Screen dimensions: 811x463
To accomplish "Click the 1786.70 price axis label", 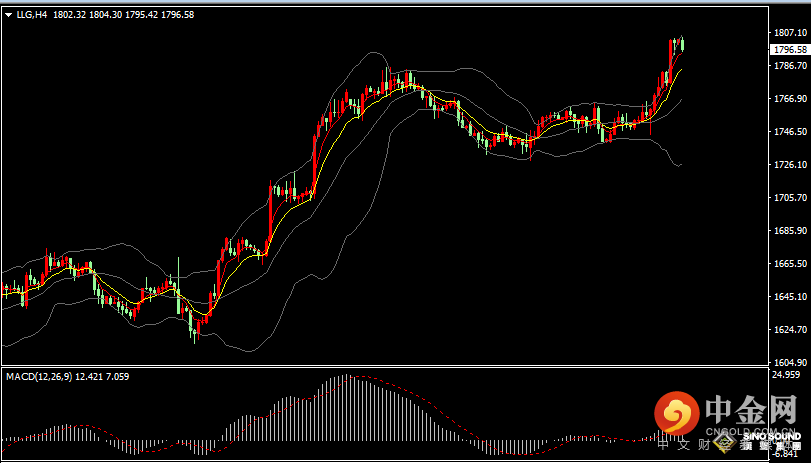I will click(x=789, y=66).
